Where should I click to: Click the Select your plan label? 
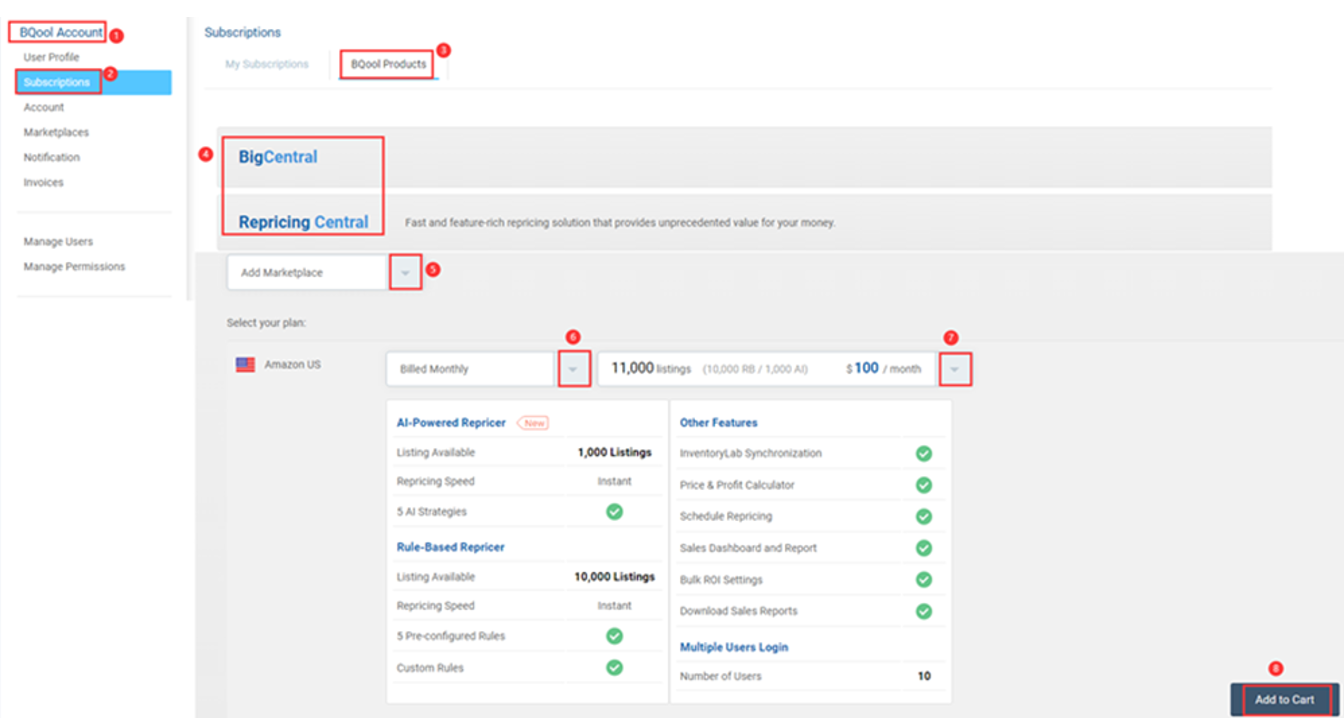(x=264, y=323)
